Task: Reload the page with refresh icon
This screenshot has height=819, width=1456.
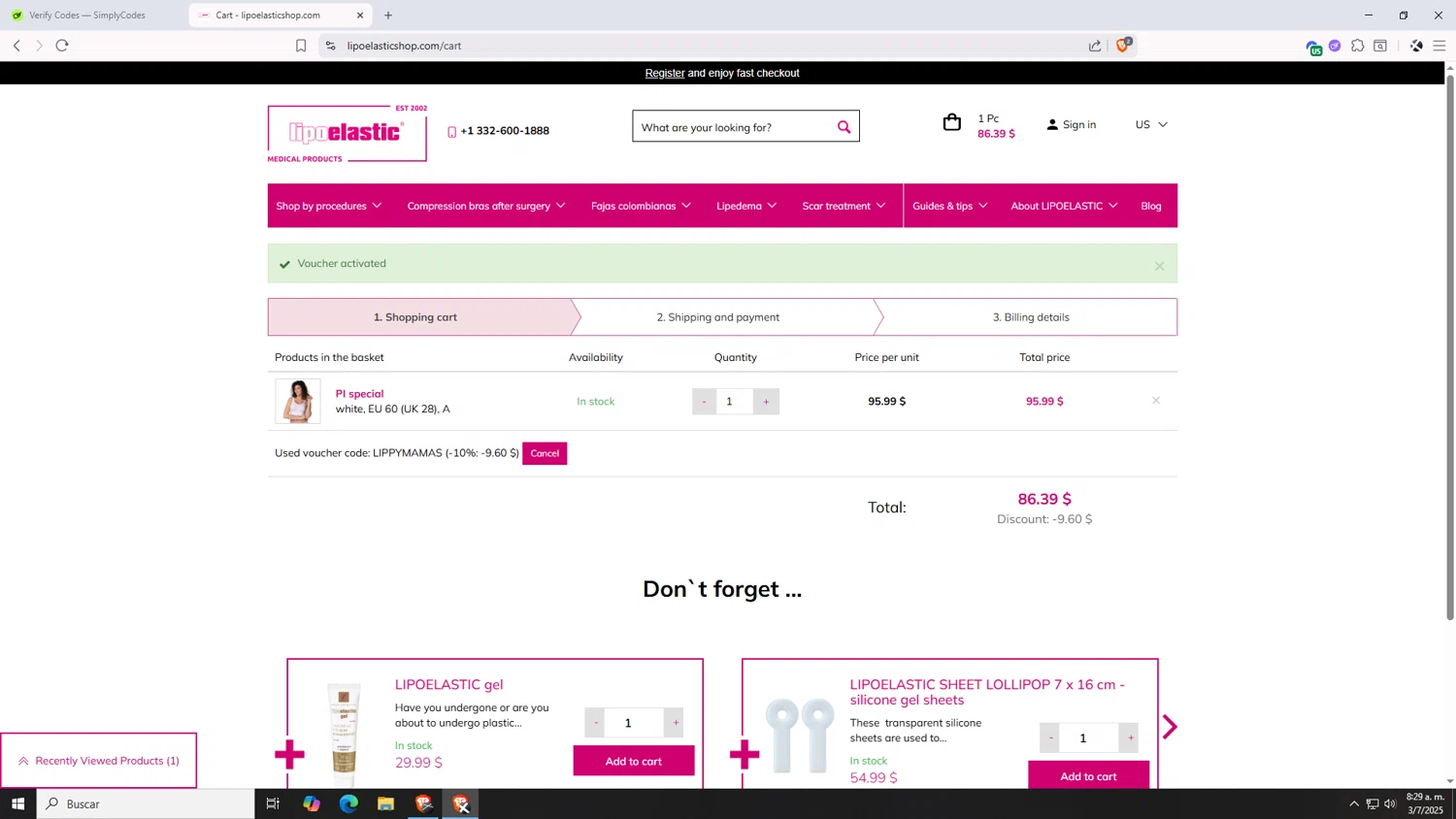Action: point(62,46)
